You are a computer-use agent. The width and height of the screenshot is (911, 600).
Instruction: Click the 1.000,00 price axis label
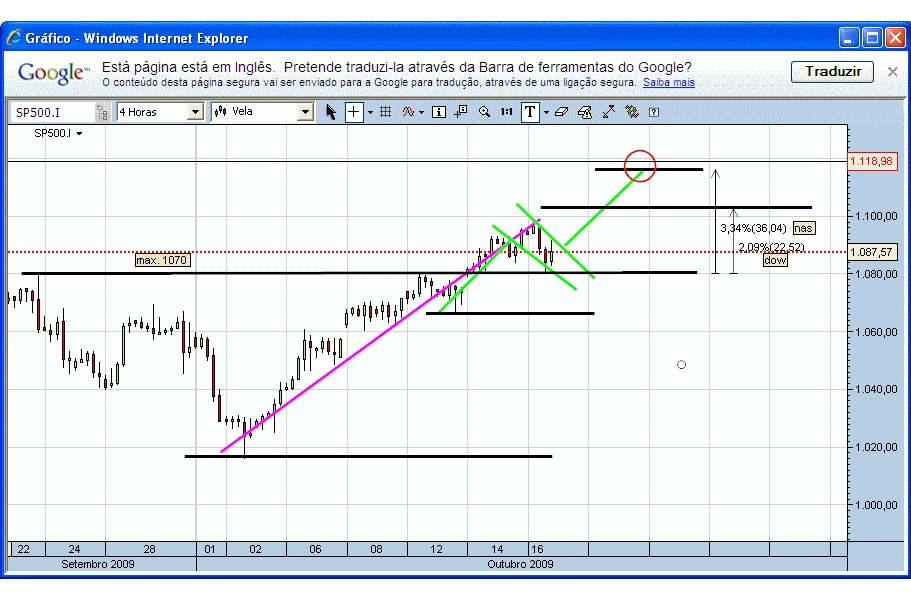pos(876,505)
